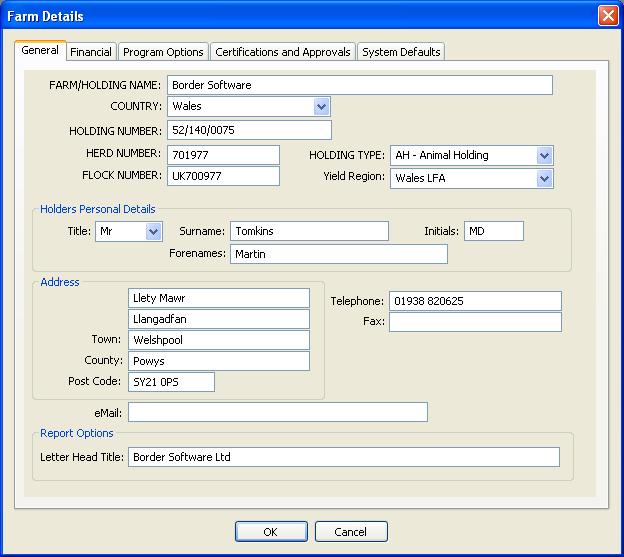Edit the County field
The image size is (624, 557).
pos(219,361)
